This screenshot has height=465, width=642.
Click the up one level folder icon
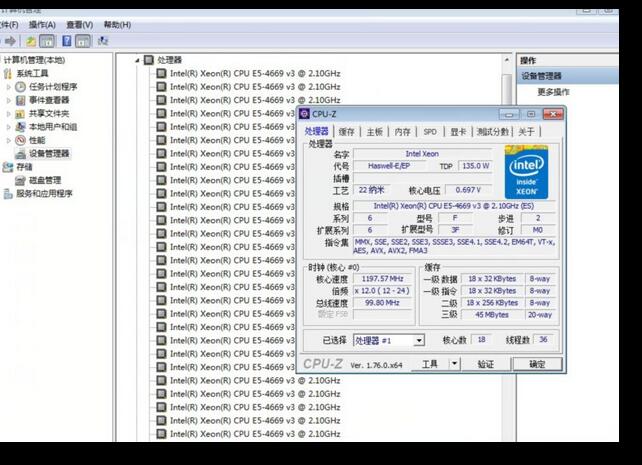pos(31,41)
